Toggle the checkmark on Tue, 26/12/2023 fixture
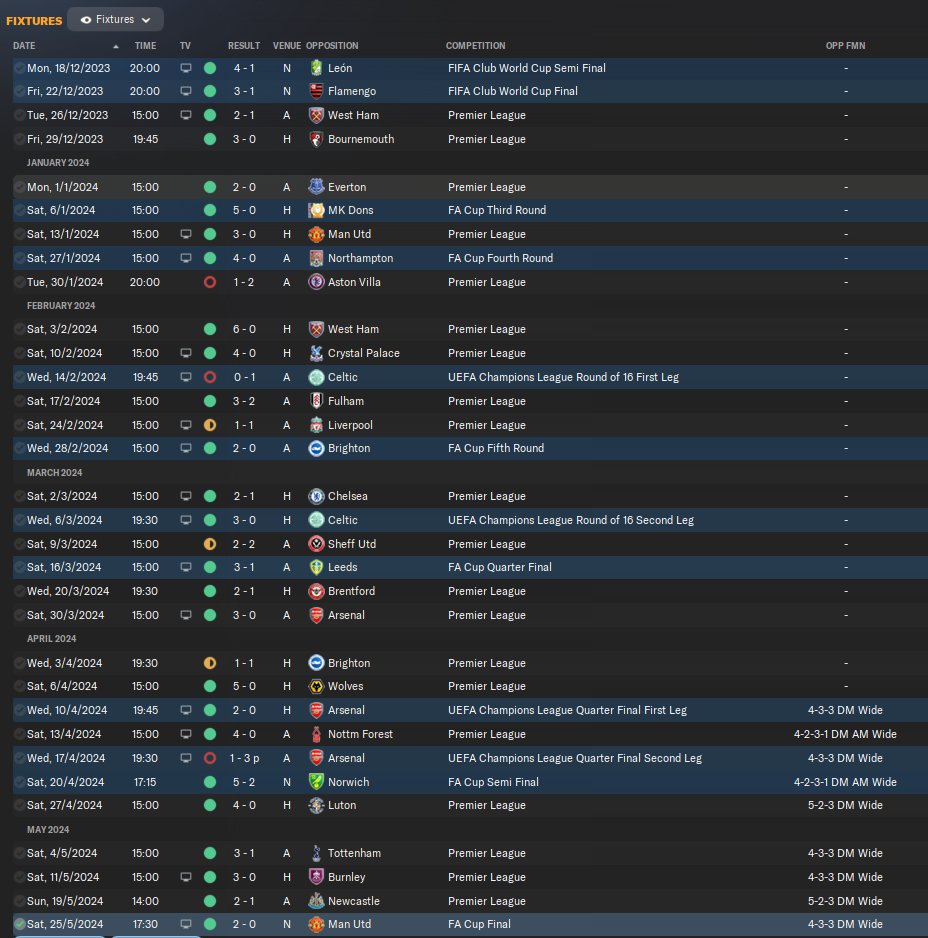The width and height of the screenshot is (928, 938). click(x=20, y=115)
